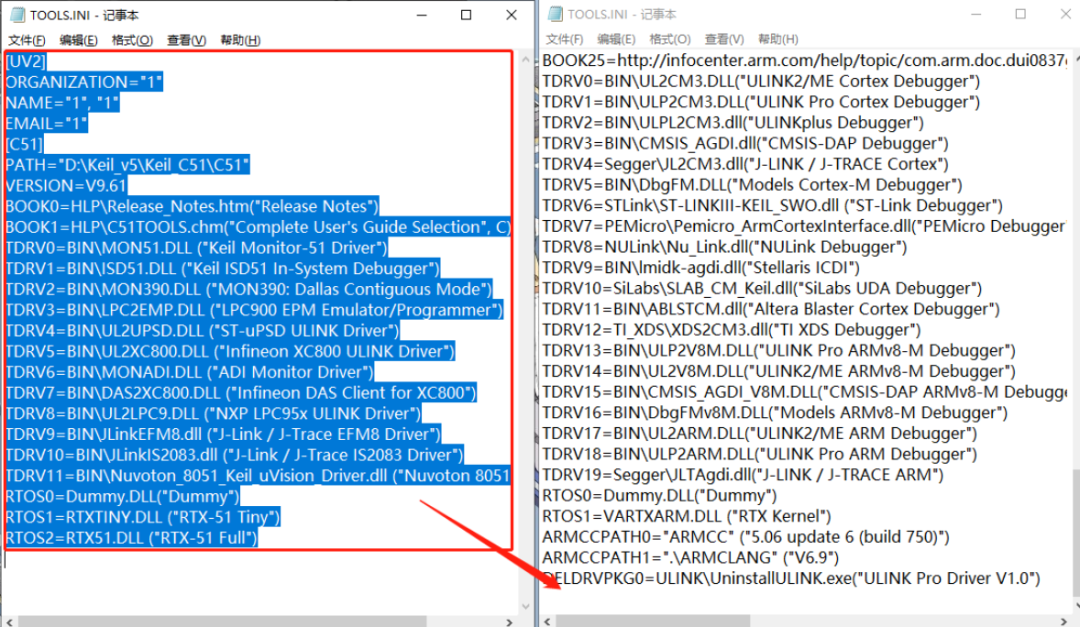Open 格式(O) menu in right Notepad window
Screen dimensions: 1080x627
670,39
